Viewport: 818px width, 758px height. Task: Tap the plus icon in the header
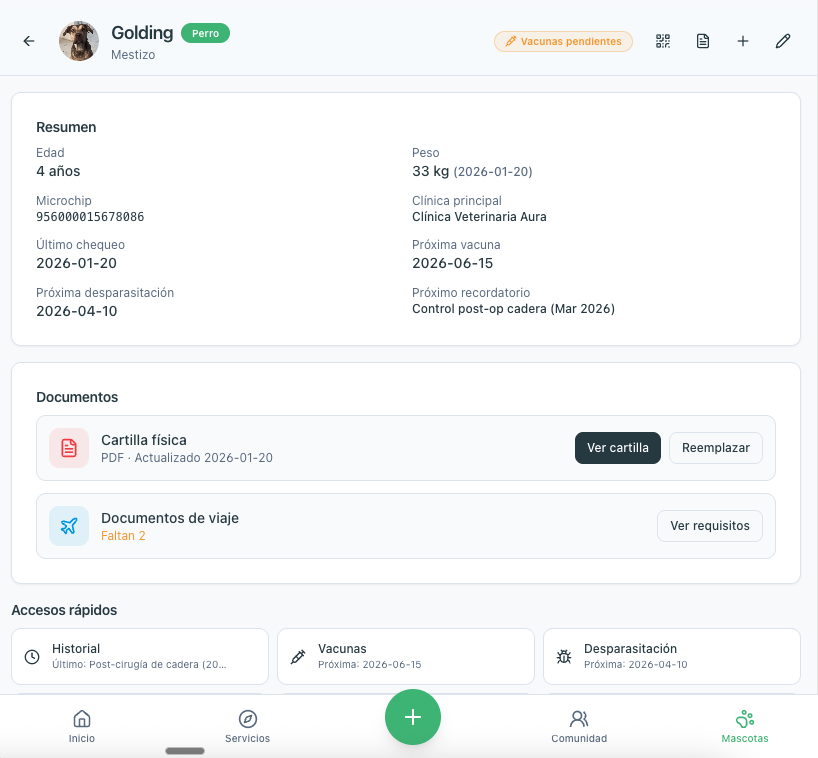tap(742, 41)
